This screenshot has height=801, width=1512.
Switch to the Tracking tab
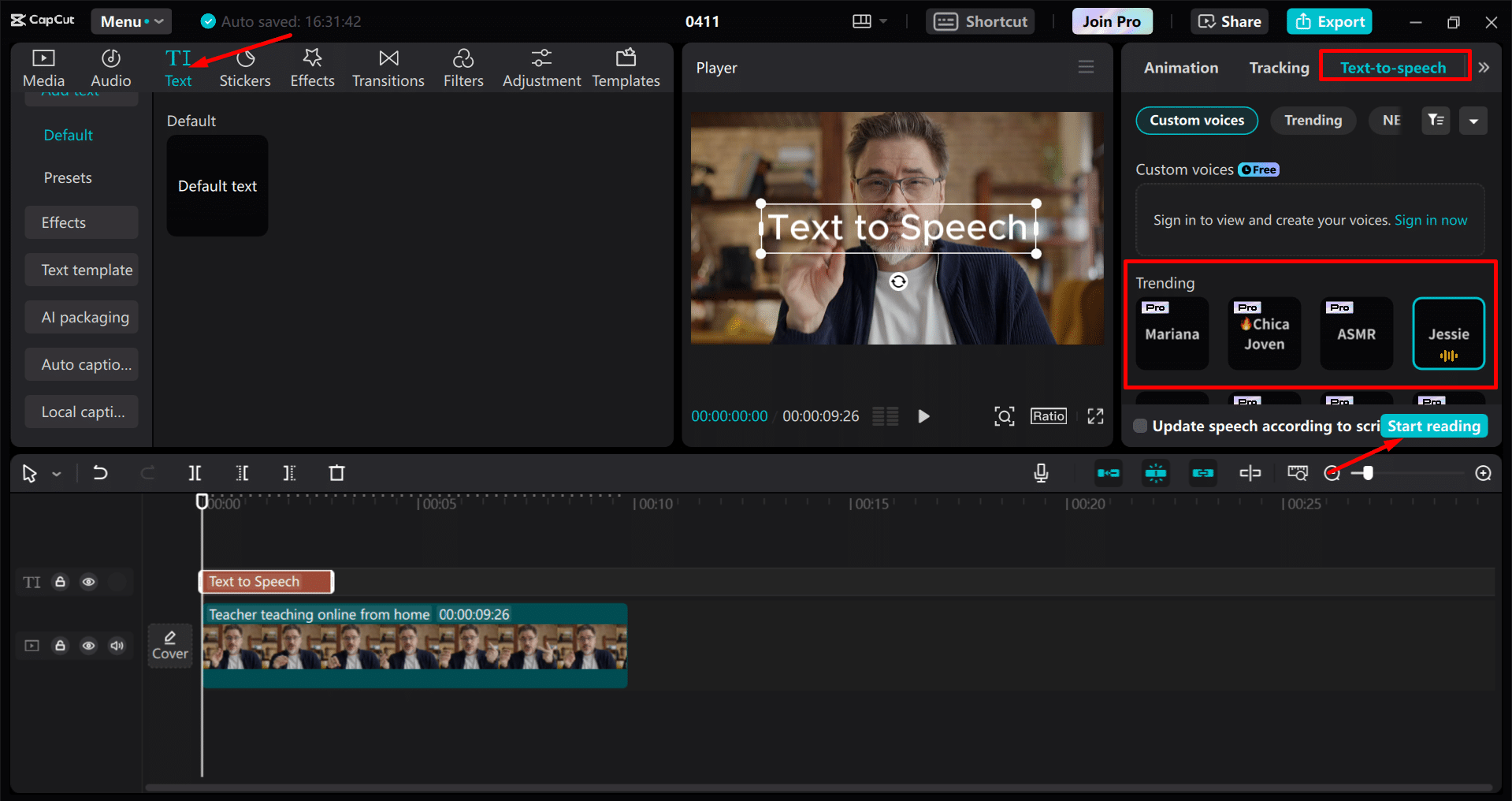point(1279,68)
